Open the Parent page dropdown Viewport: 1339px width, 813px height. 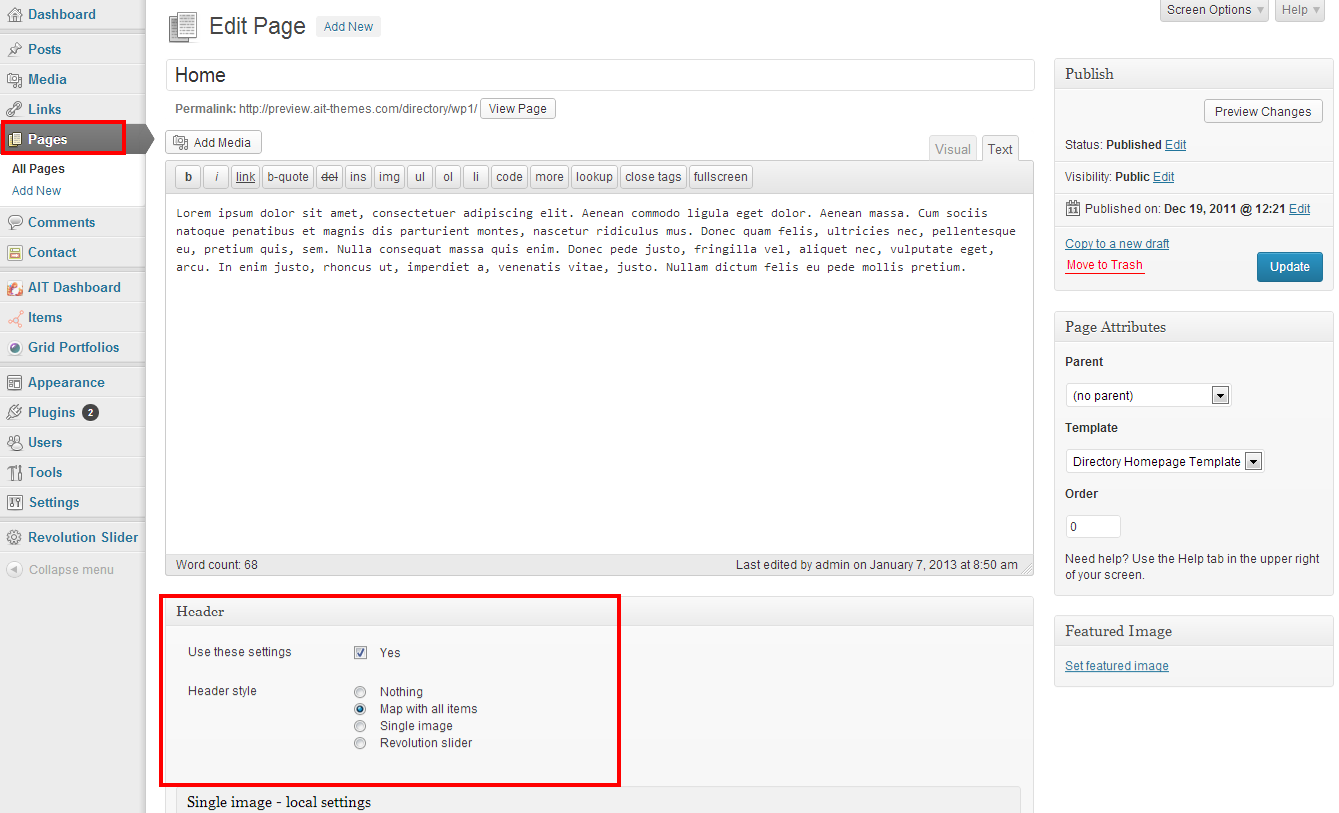pyautogui.click(x=1147, y=396)
